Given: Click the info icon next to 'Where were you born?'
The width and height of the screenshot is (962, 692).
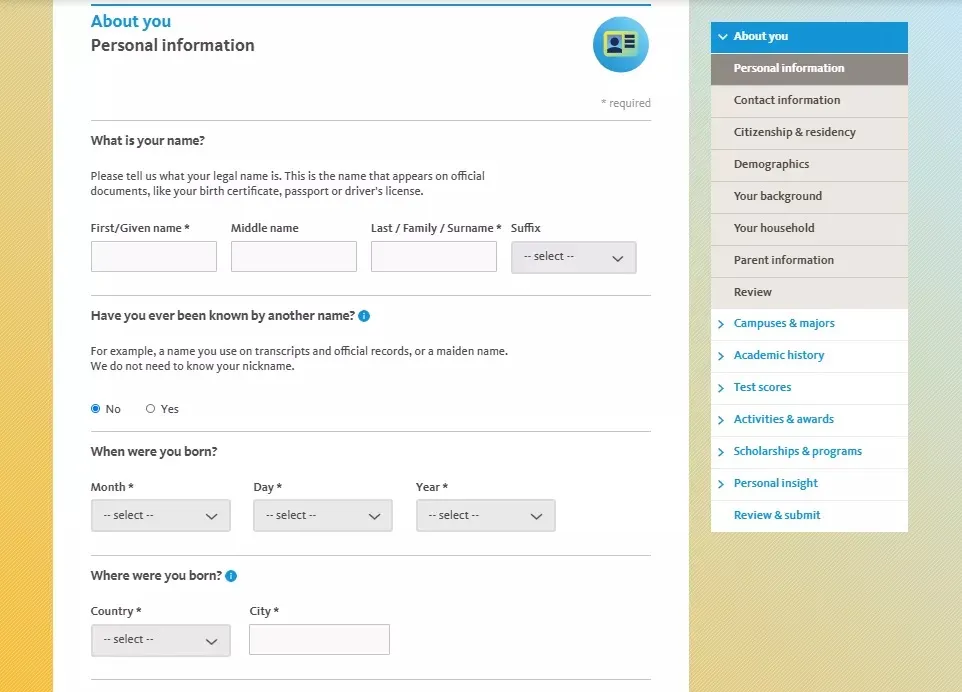Looking at the screenshot, I should click(231, 576).
